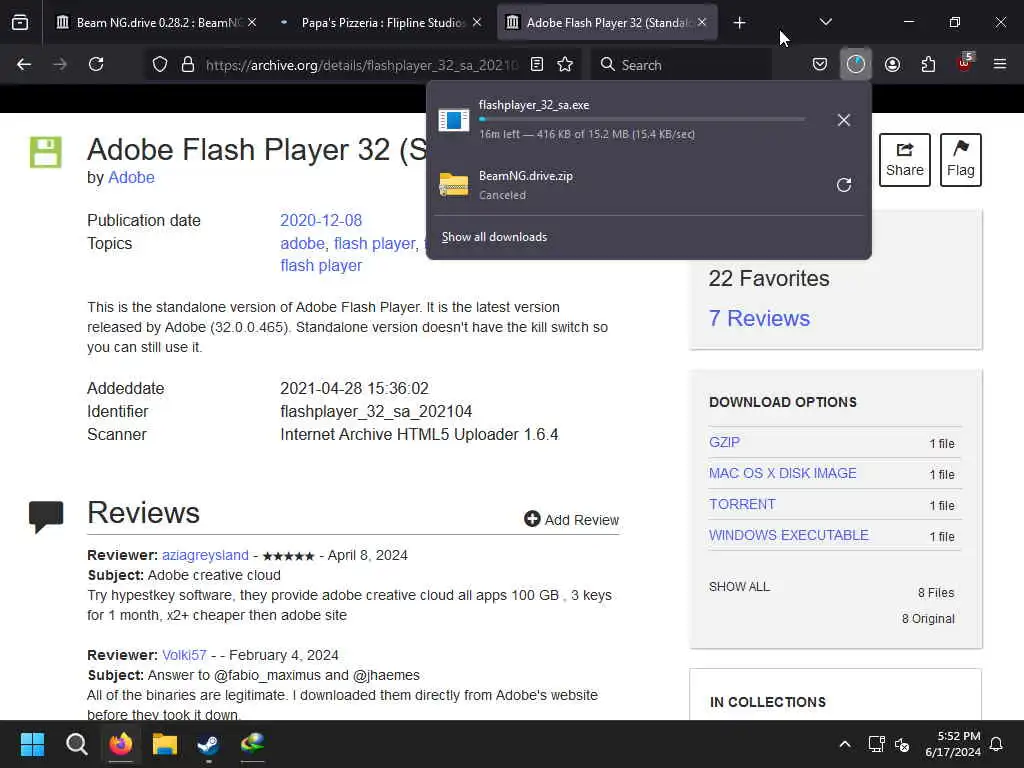Viewport: 1024px width, 768px height.
Task: Click the 8 Original files link
Action: [x=928, y=619]
